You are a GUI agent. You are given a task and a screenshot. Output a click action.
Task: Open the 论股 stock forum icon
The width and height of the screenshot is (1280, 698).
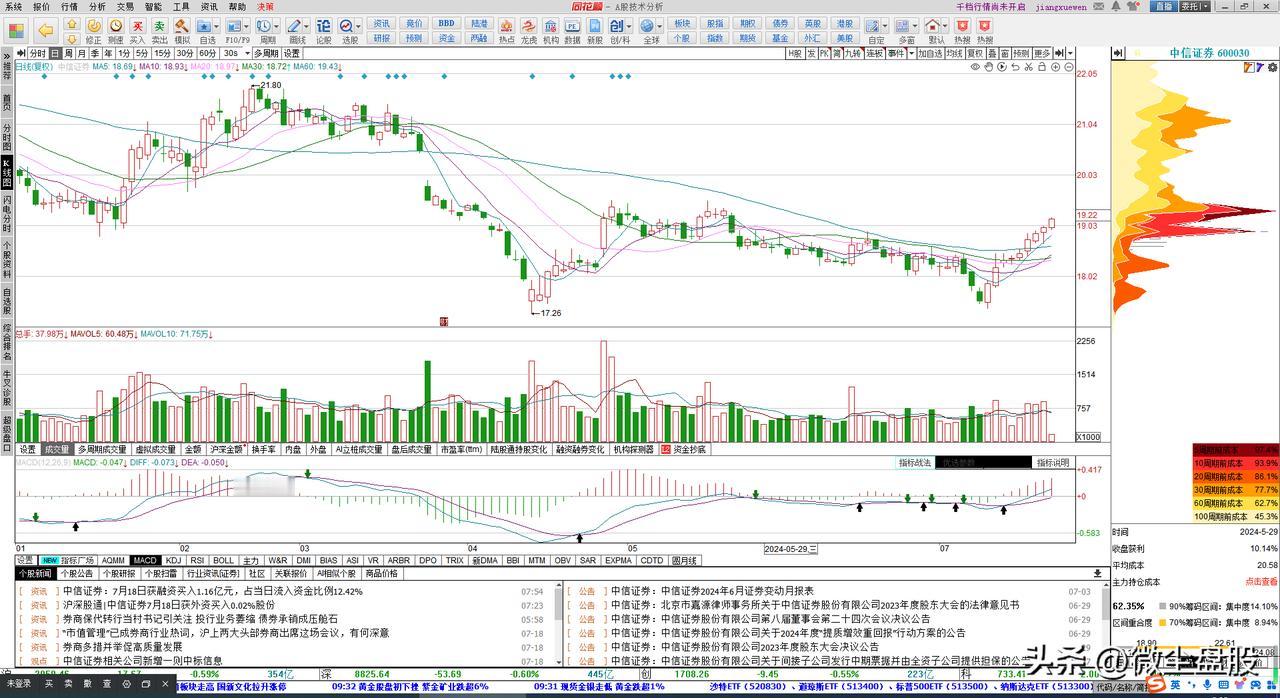coord(324,32)
